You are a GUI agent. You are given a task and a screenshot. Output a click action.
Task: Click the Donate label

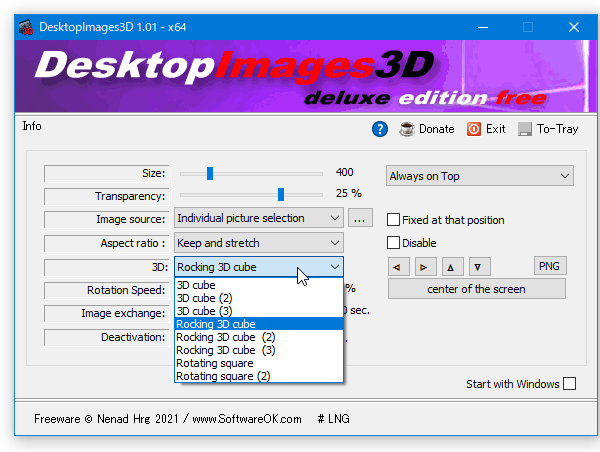pyautogui.click(x=437, y=129)
